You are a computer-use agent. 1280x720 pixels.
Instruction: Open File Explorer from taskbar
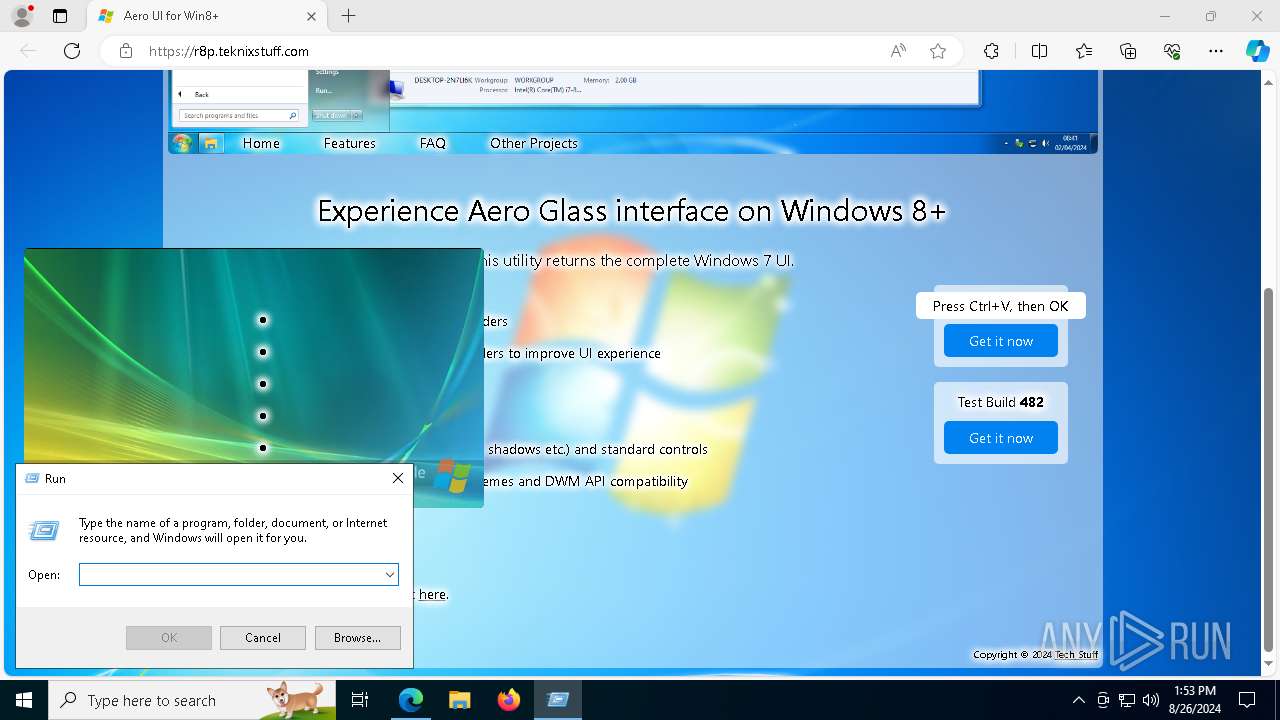[459, 700]
